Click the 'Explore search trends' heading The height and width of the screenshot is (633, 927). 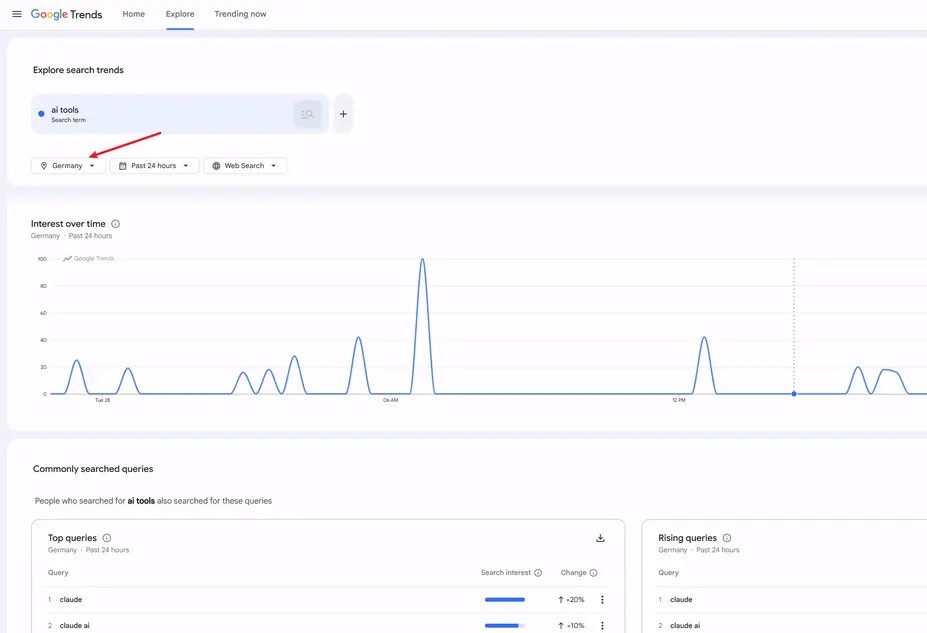(78, 70)
